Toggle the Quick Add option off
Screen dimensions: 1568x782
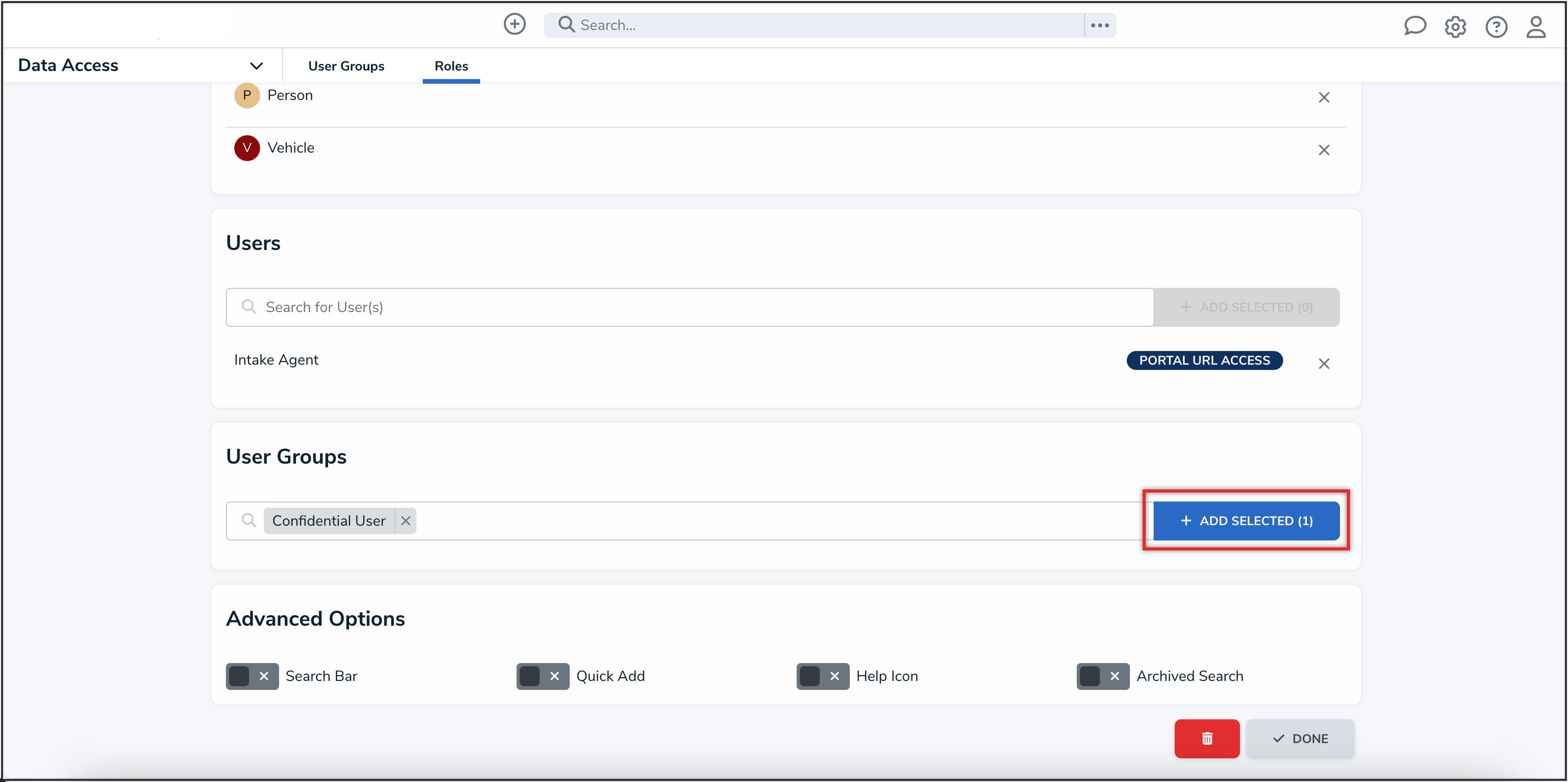coord(542,676)
